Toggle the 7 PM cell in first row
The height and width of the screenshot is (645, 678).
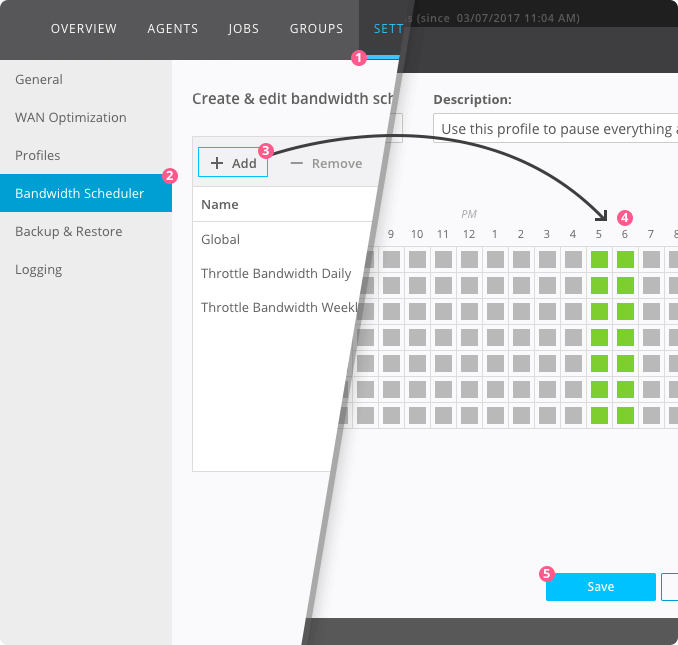click(x=651, y=260)
